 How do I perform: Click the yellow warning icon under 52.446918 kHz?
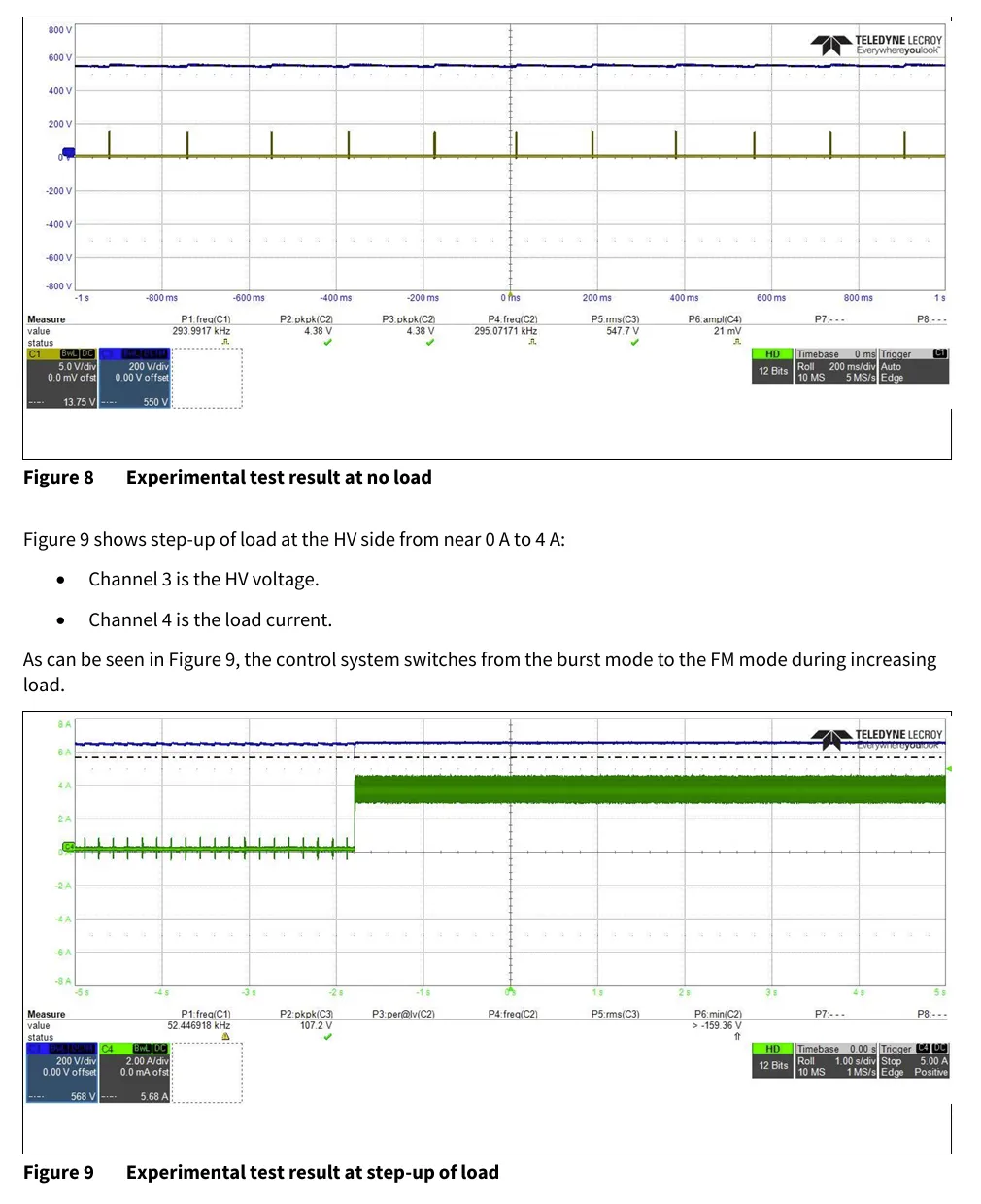225,1037
